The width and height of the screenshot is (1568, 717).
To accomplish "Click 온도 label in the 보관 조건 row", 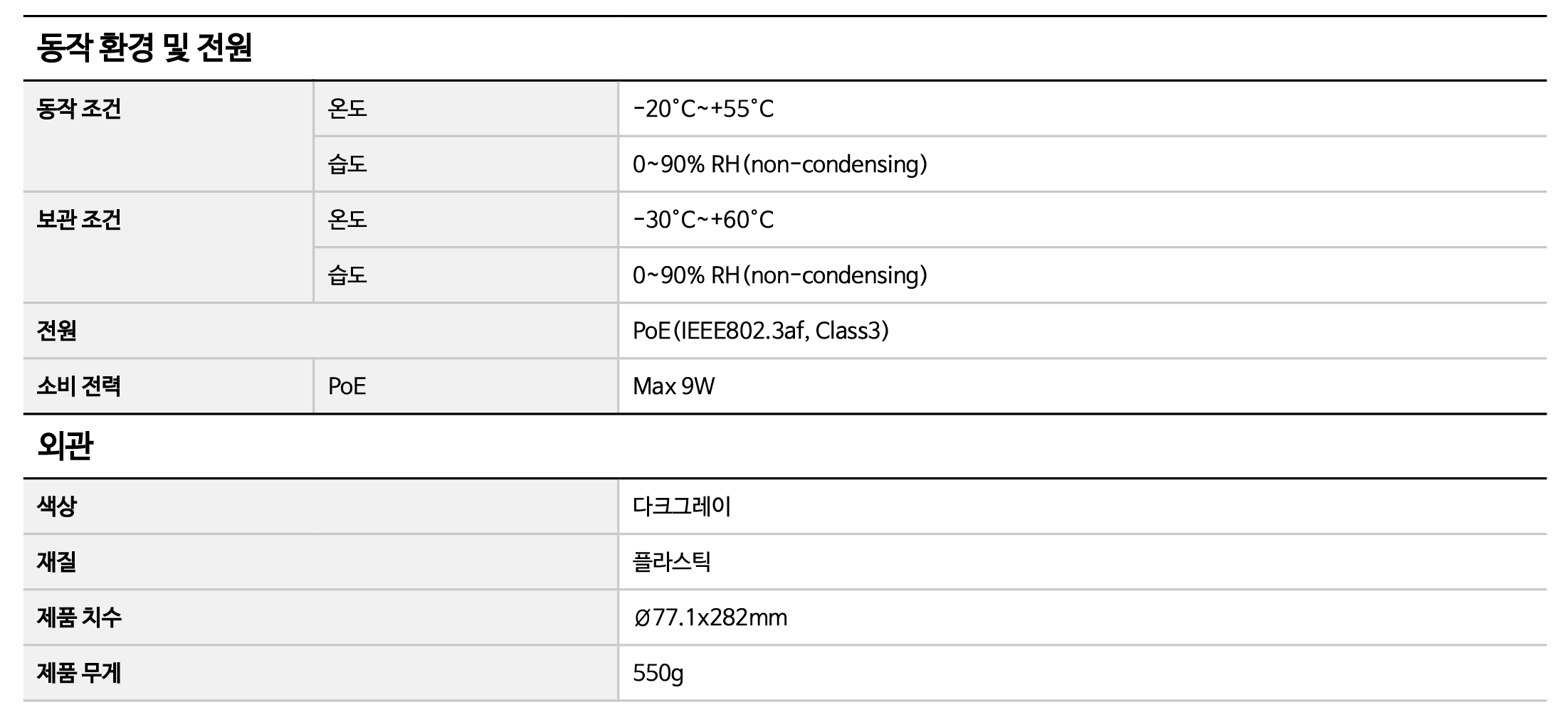I will (x=347, y=220).
